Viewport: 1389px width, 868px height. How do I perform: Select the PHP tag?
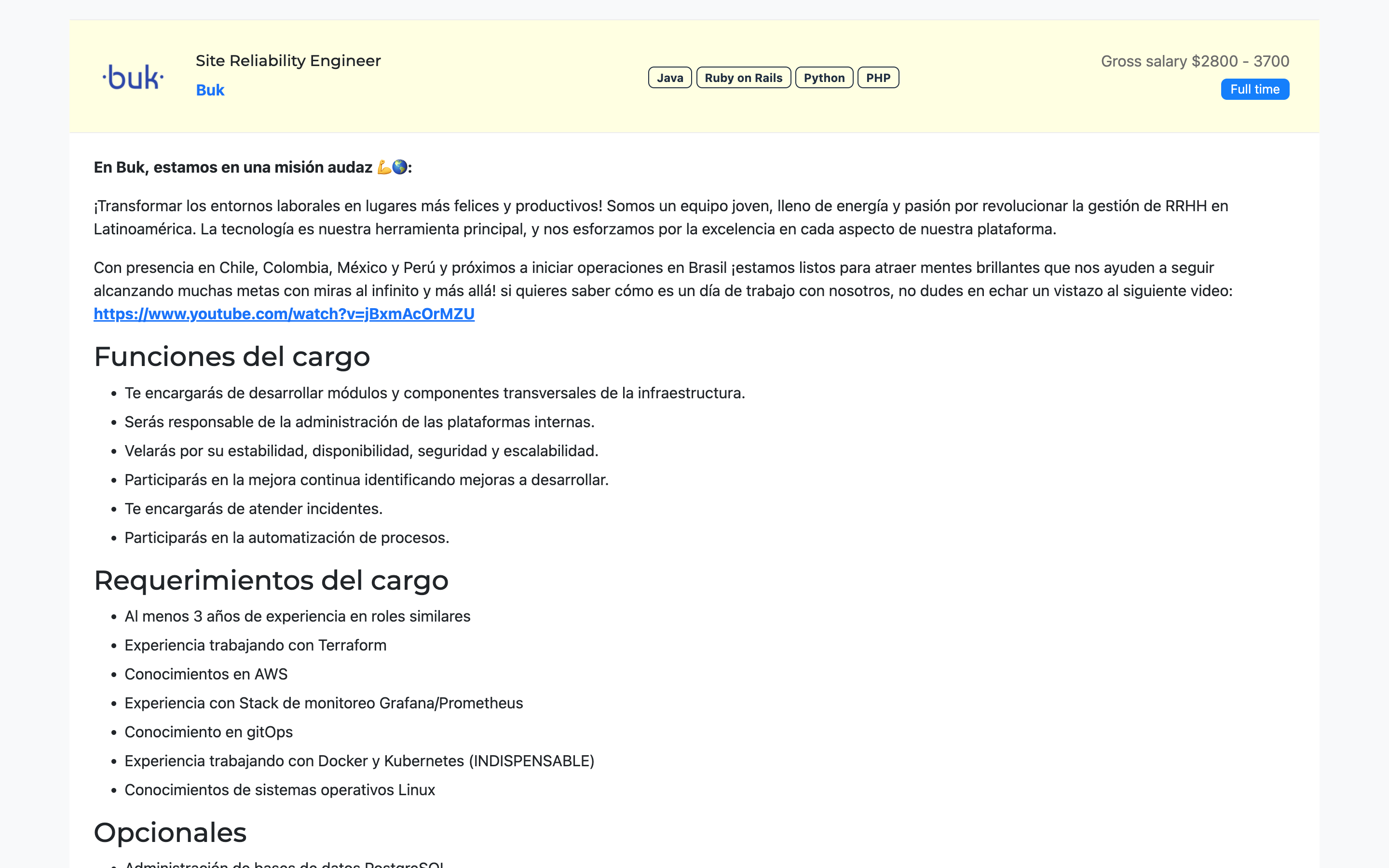878,78
